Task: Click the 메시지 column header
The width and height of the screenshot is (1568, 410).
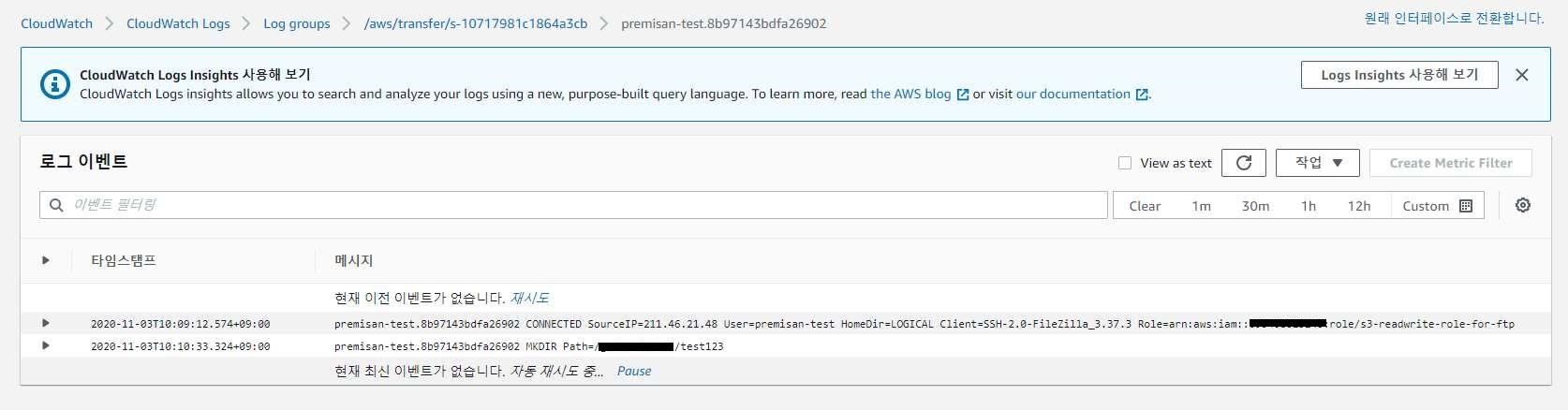Action: point(354,260)
